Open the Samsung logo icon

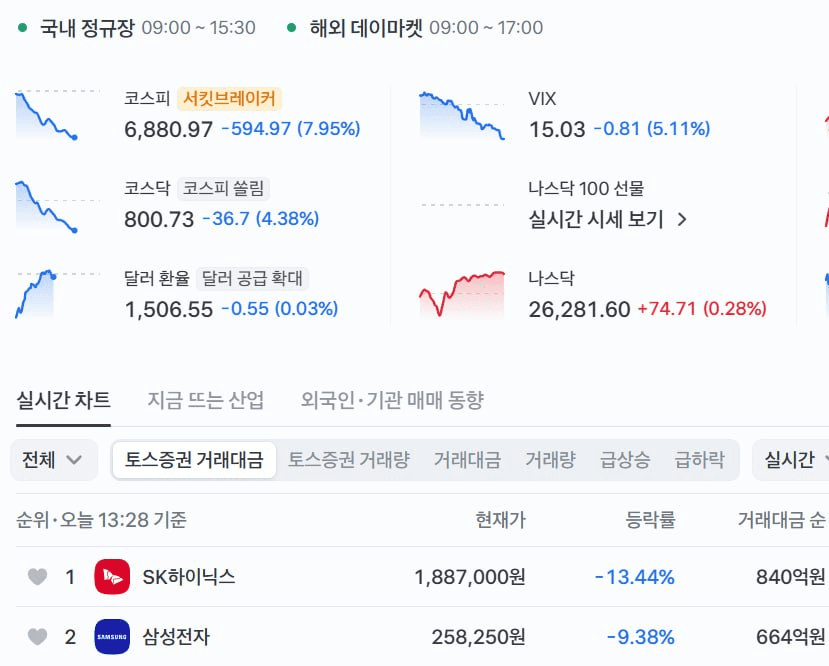pos(112,636)
